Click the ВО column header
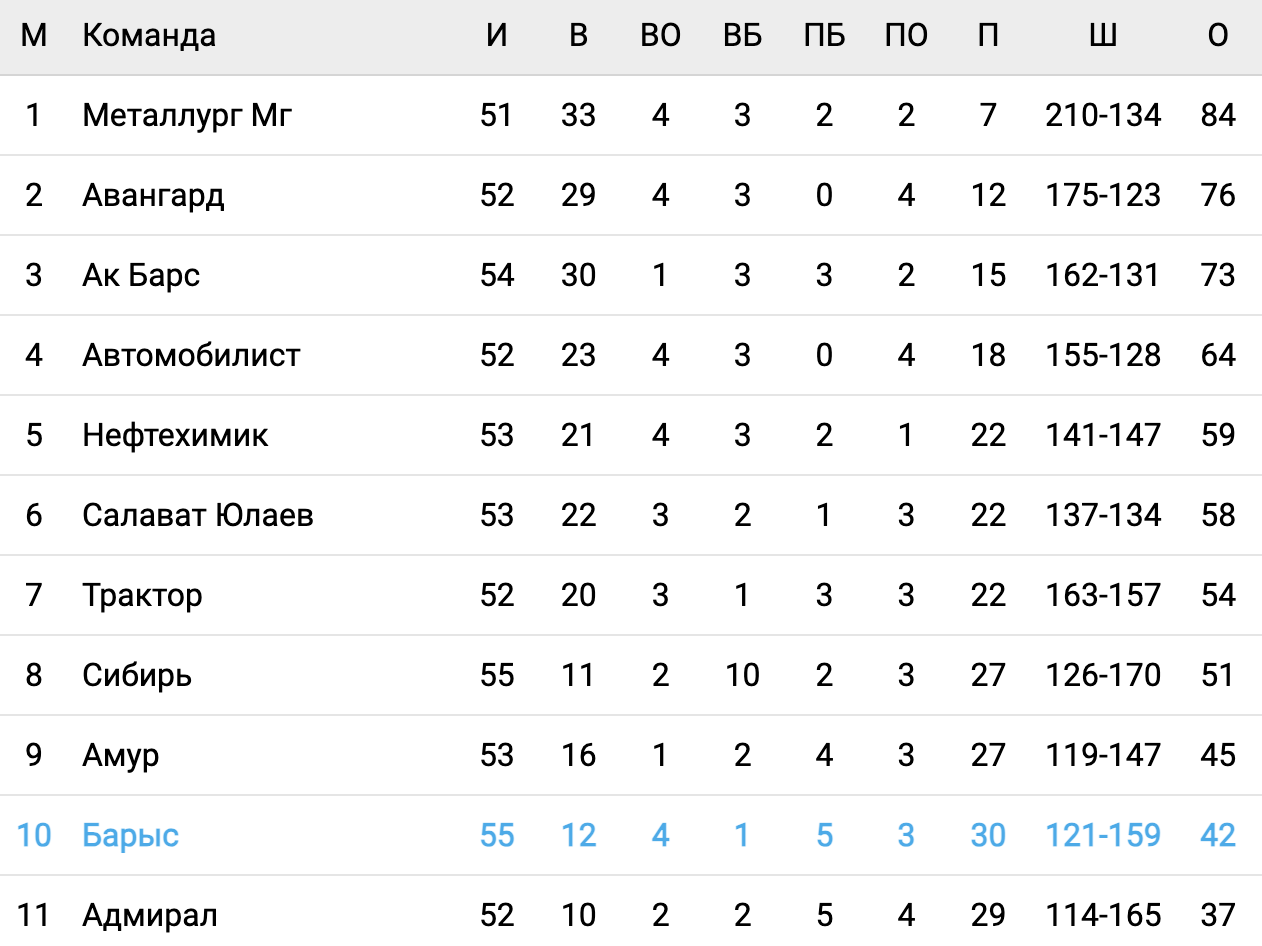This screenshot has width=1262, height=946. pos(660,36)
